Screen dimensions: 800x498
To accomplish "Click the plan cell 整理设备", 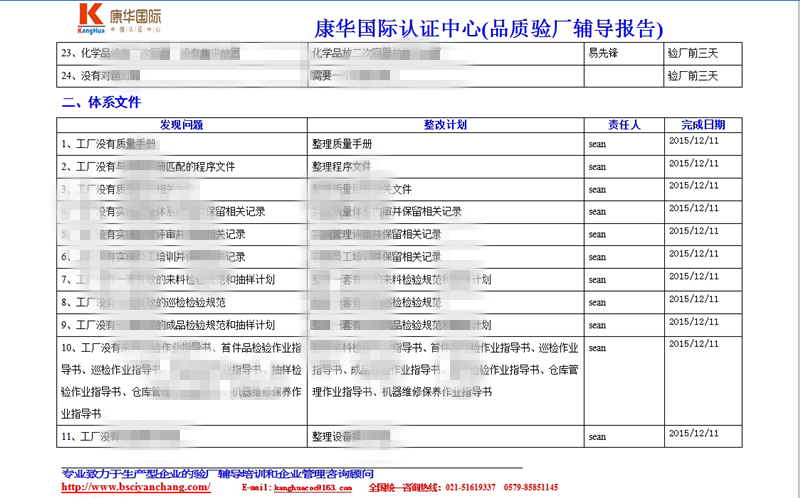I will pos(446,437).
